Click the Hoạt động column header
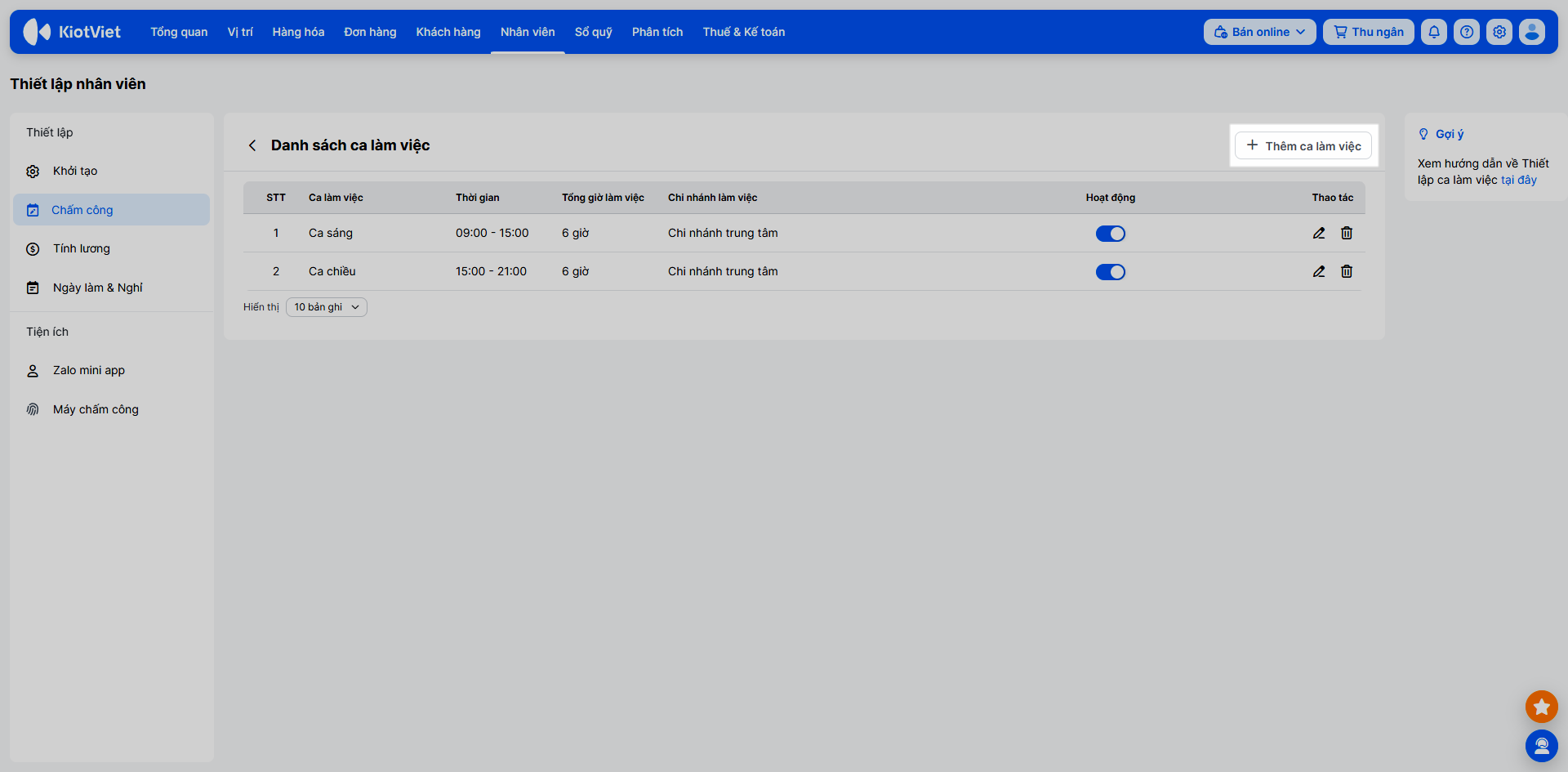Viewport: 1568px width, 772px height. (1111, 198)
